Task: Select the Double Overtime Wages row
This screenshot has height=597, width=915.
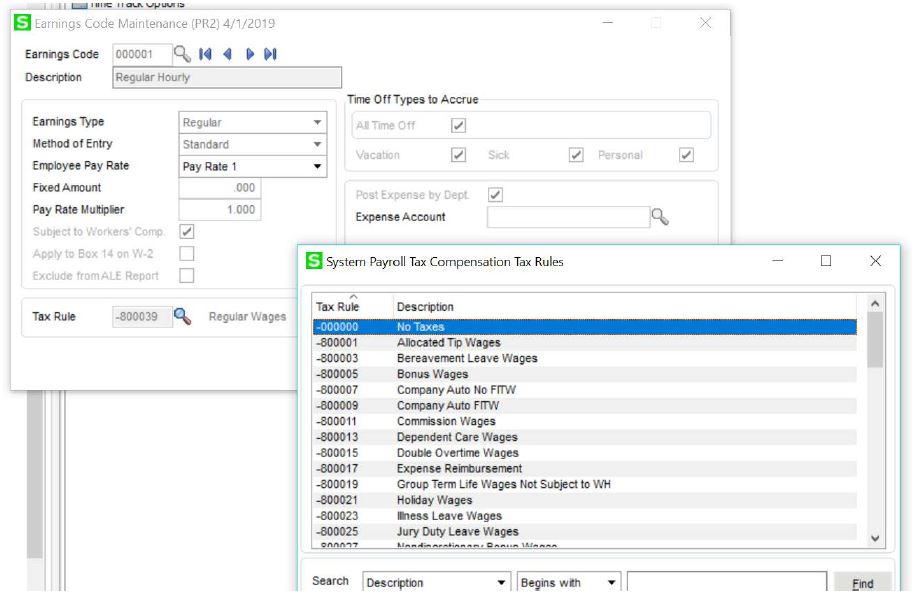Action: coord(585,453)
